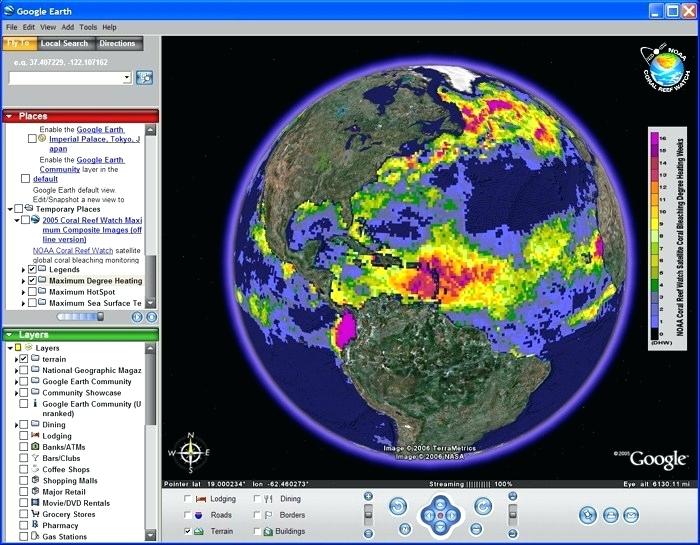Click the Gas Stations layer icon
This screenshot has height=545, width=700.
click(x=35, y=536)
